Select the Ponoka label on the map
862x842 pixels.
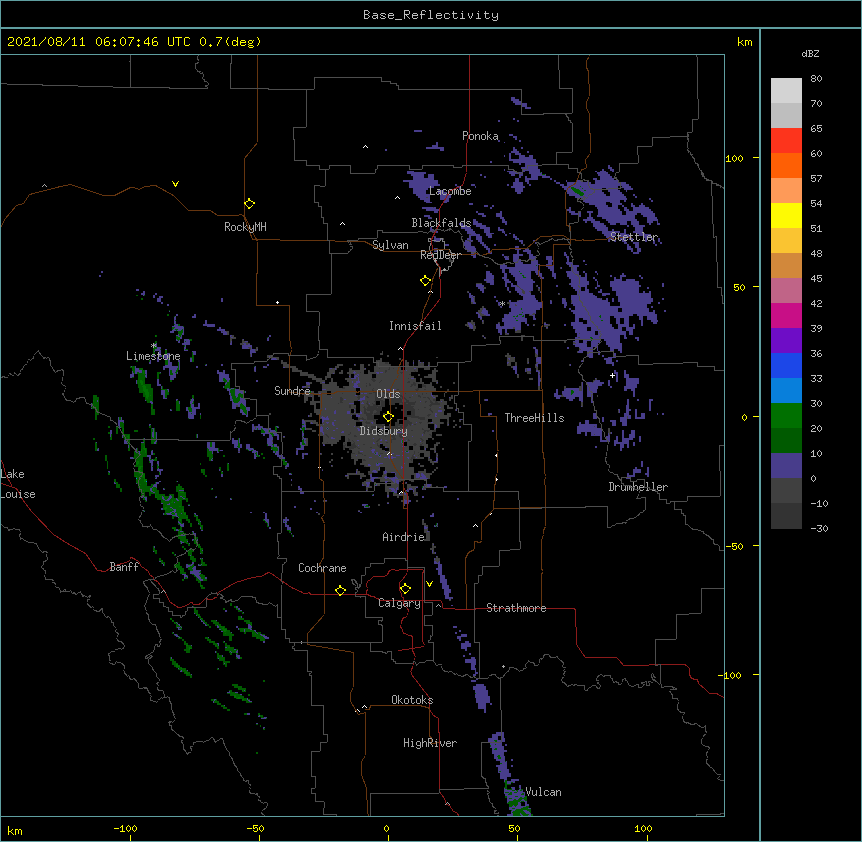[480, 136]
